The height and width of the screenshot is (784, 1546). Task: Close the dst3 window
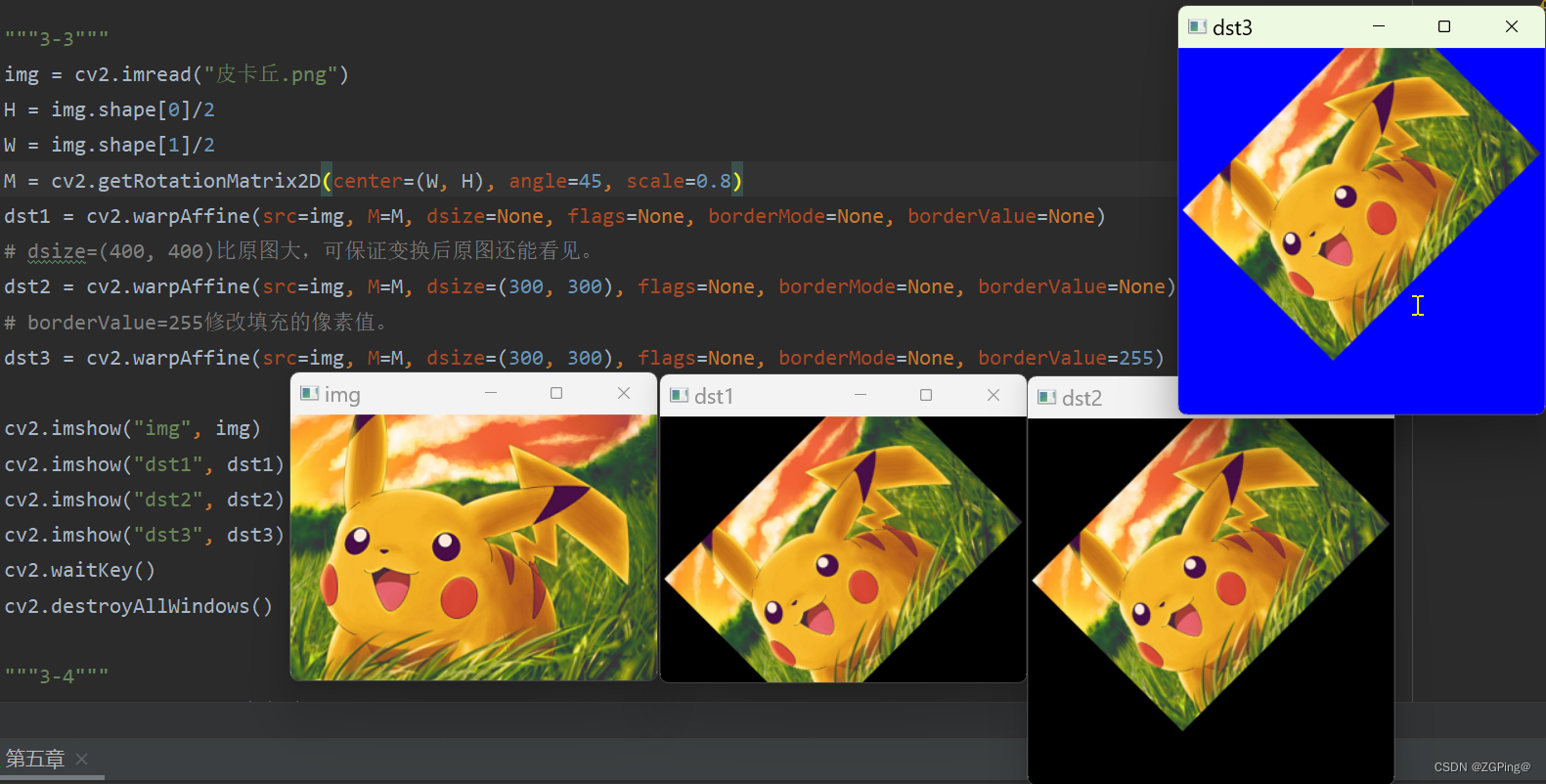click(1512, 26)
